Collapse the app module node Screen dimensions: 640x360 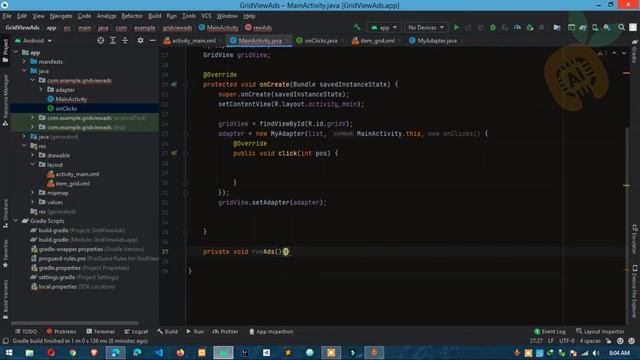point(16,52)
